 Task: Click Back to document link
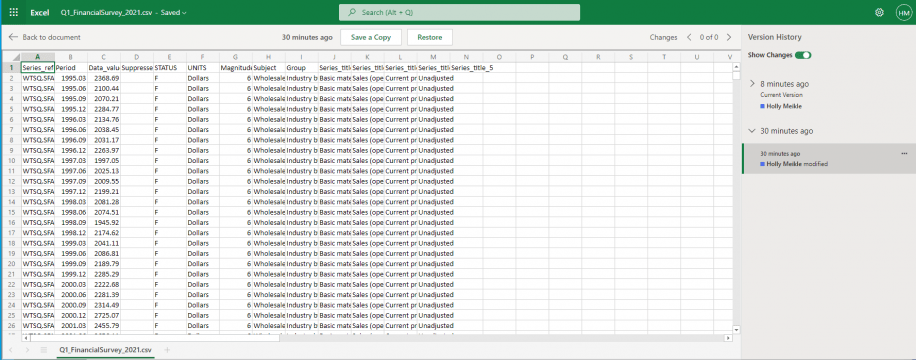51,37
